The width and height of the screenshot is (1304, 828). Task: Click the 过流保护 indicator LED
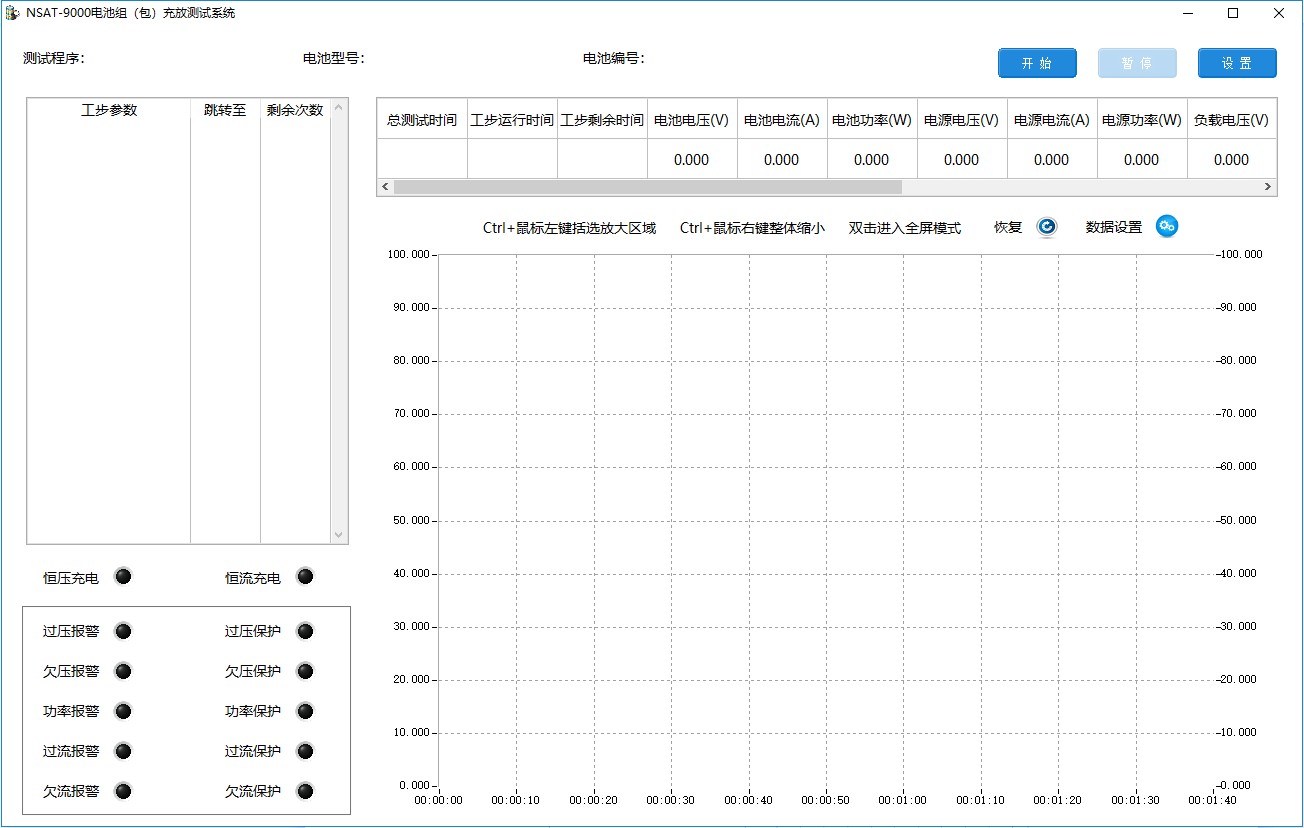(305, 751)
